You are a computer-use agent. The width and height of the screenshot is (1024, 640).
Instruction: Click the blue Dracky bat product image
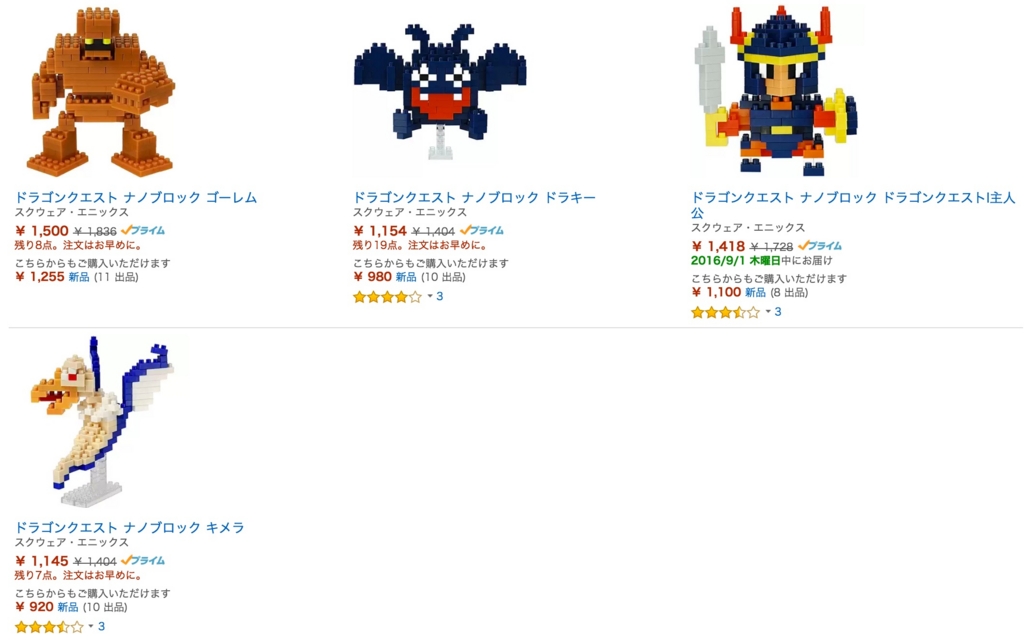pos(440,91)
